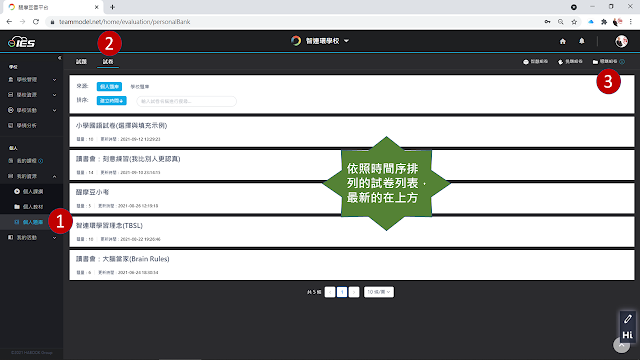640x360 pixels.
Task: Open notifications bell in the header
Action: tap(582, 41)
